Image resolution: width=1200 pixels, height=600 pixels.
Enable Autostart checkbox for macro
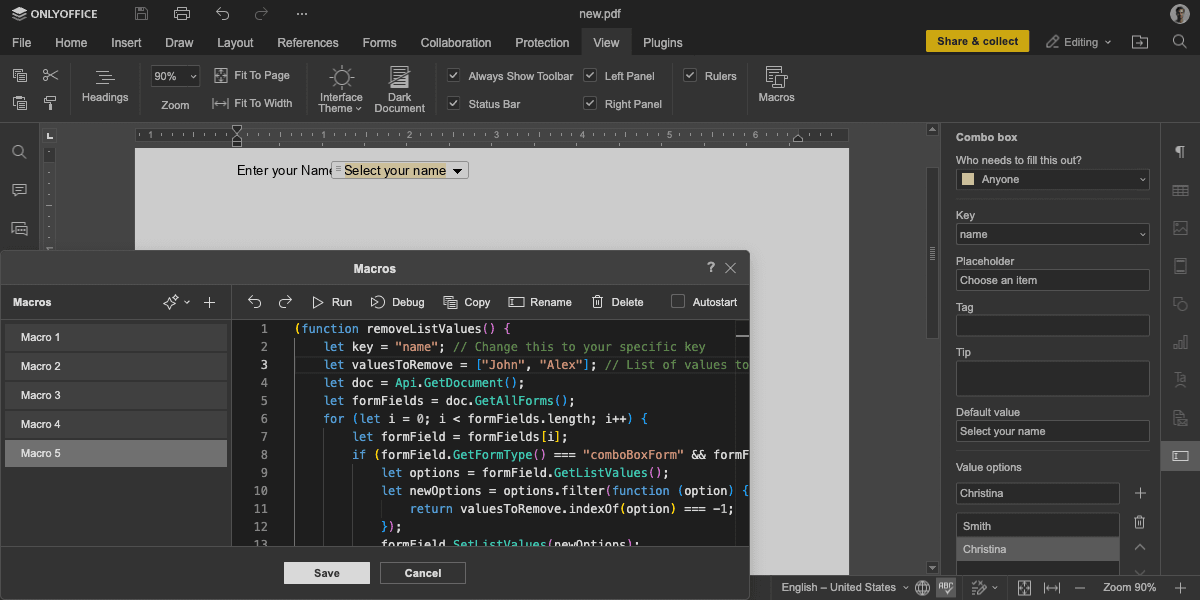click(678, 301)
